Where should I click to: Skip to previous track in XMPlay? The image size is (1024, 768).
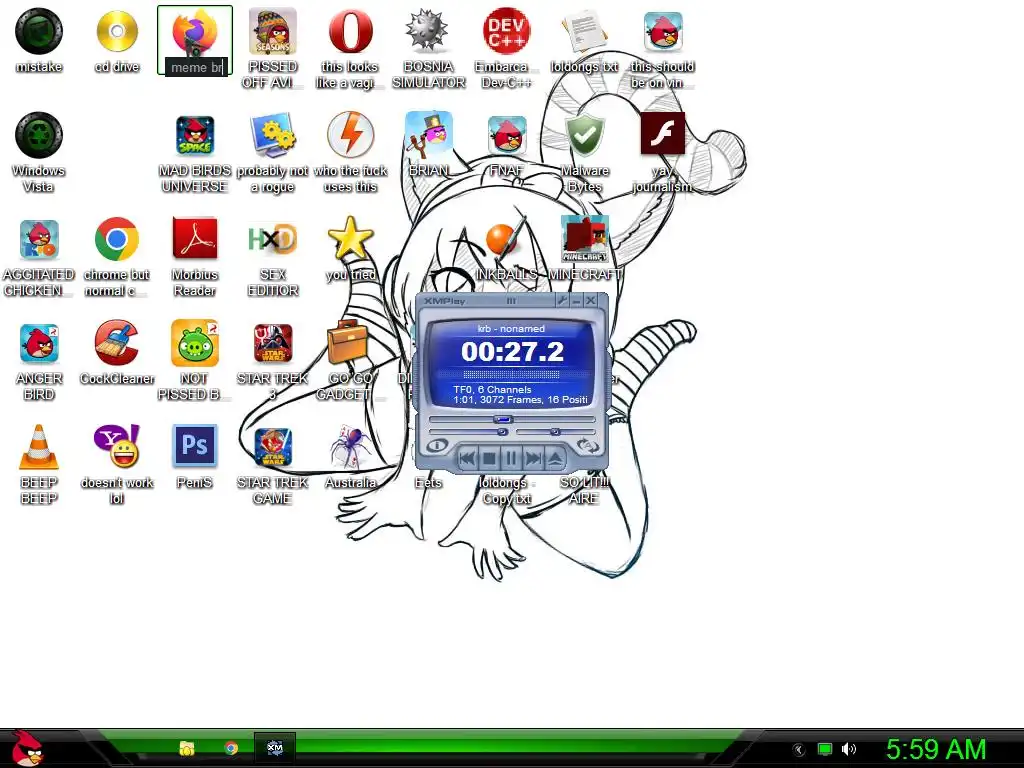click(466, 458)
